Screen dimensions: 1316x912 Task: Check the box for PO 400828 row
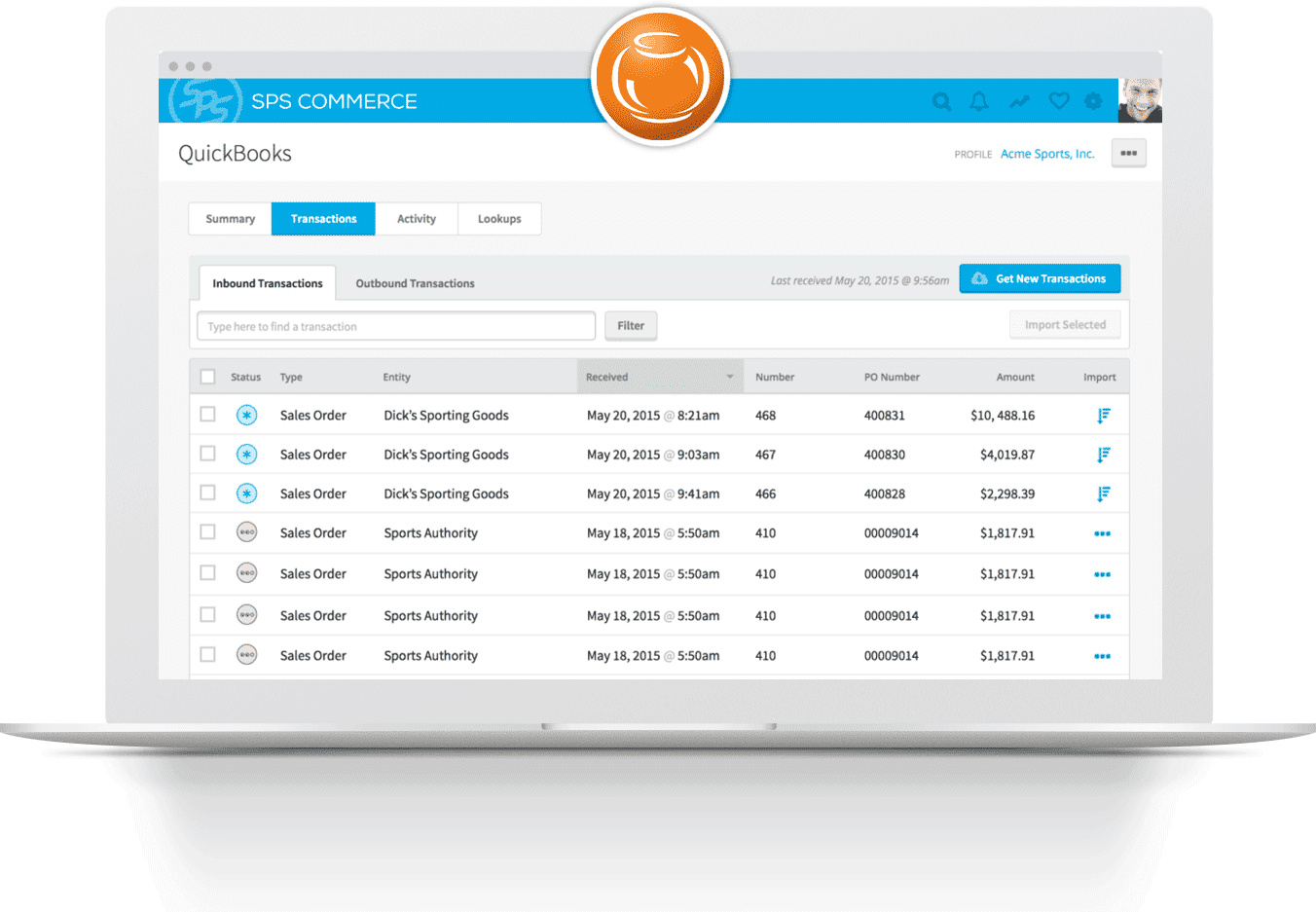(x=207, y=492)
